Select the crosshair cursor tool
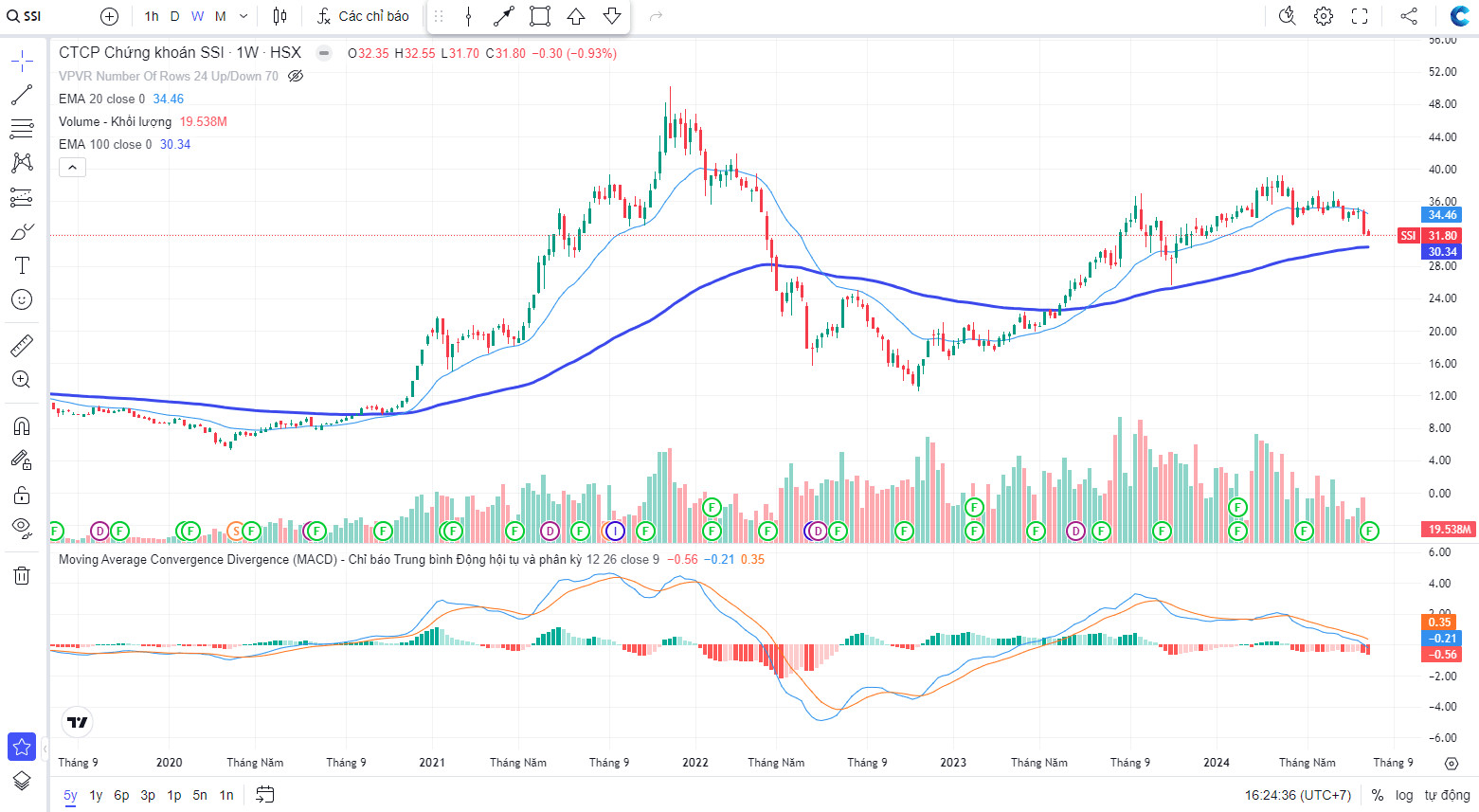 point(22,62)
